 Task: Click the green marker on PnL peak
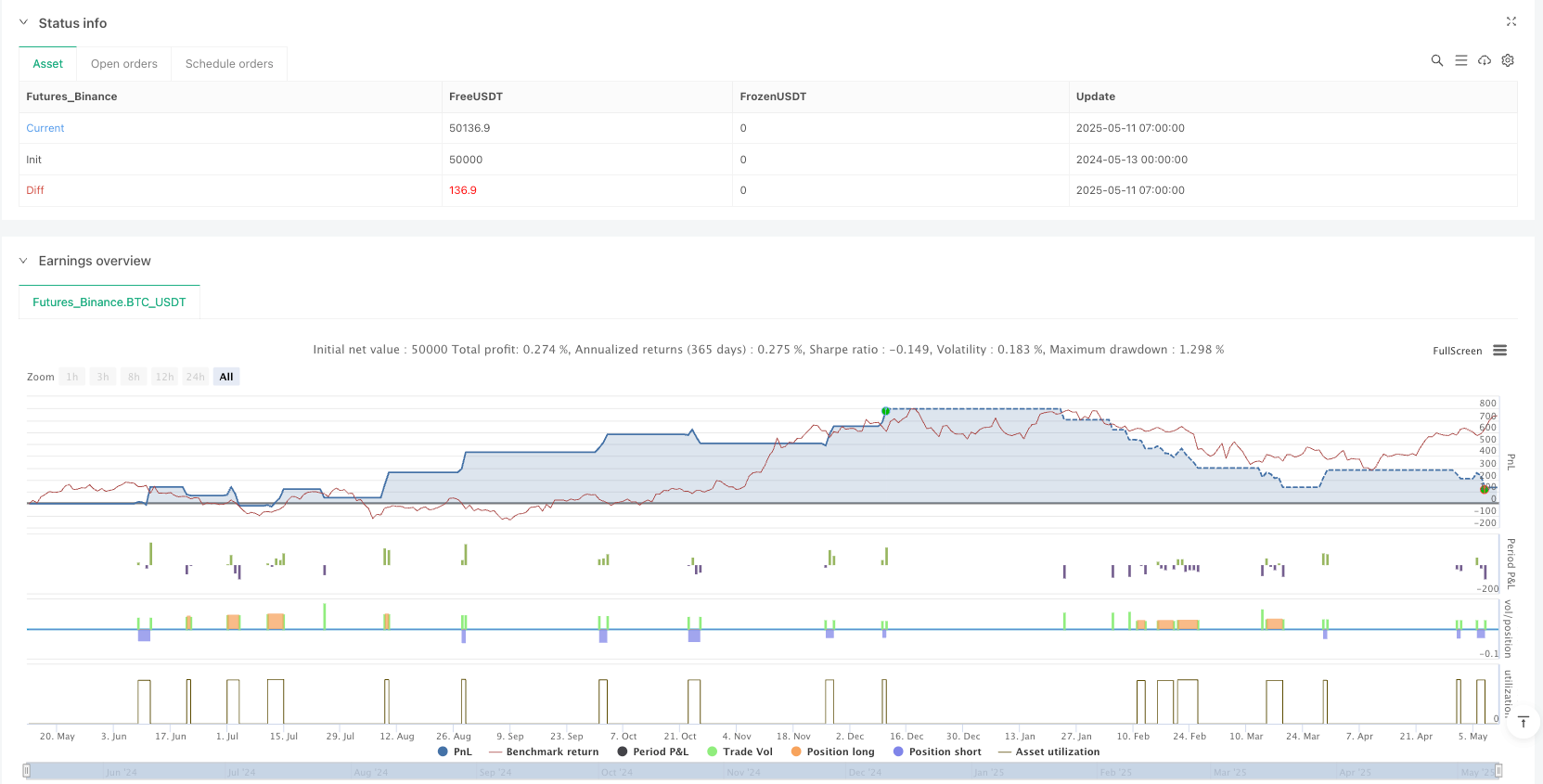click(x=885, y=410)
